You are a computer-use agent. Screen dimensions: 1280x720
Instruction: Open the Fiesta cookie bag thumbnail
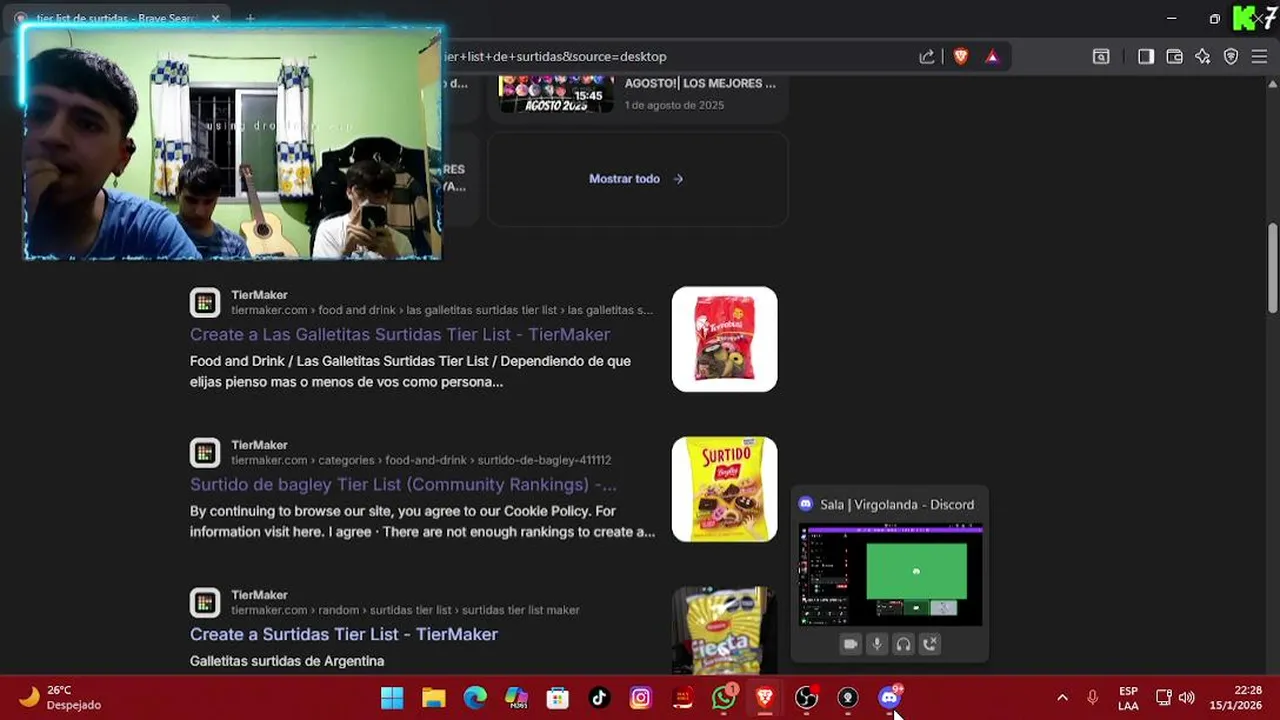point(724,630)
